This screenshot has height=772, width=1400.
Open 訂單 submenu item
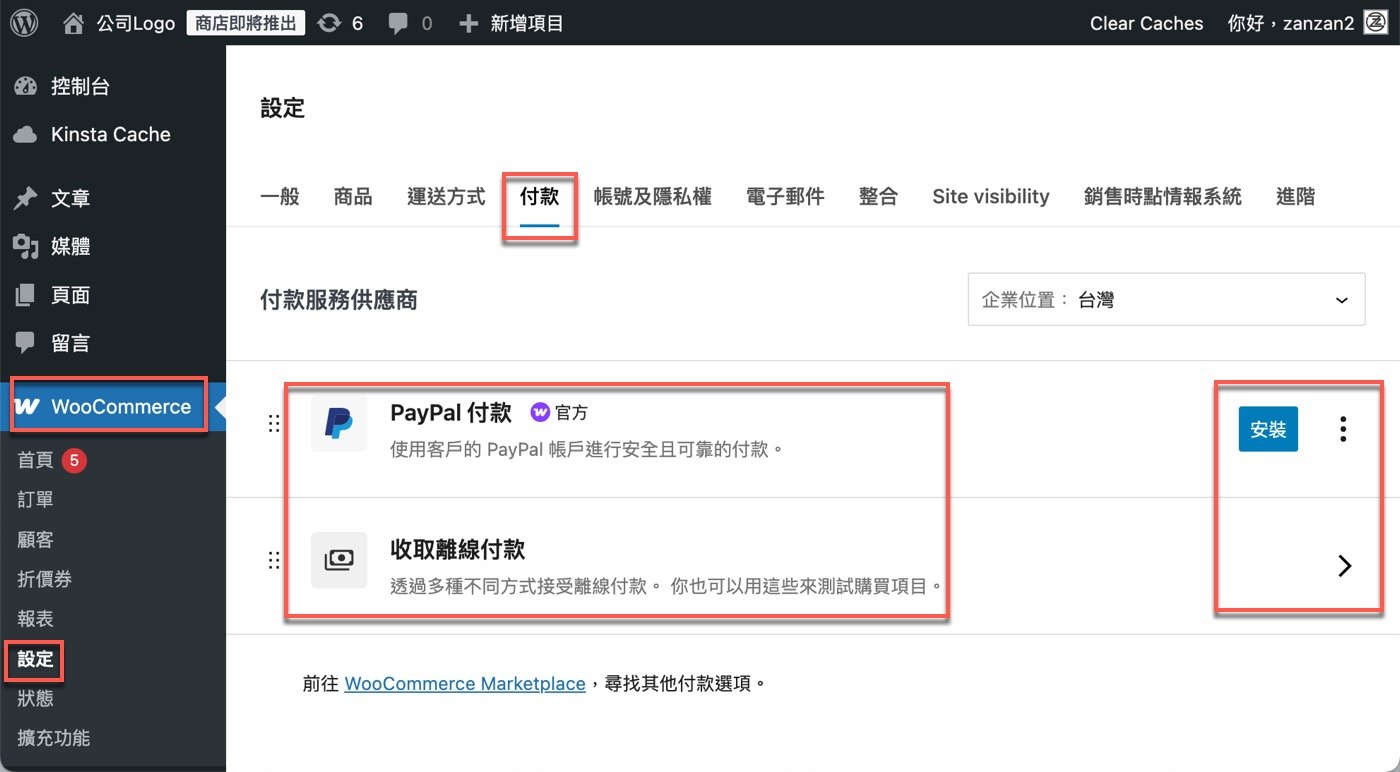[36, 500]
